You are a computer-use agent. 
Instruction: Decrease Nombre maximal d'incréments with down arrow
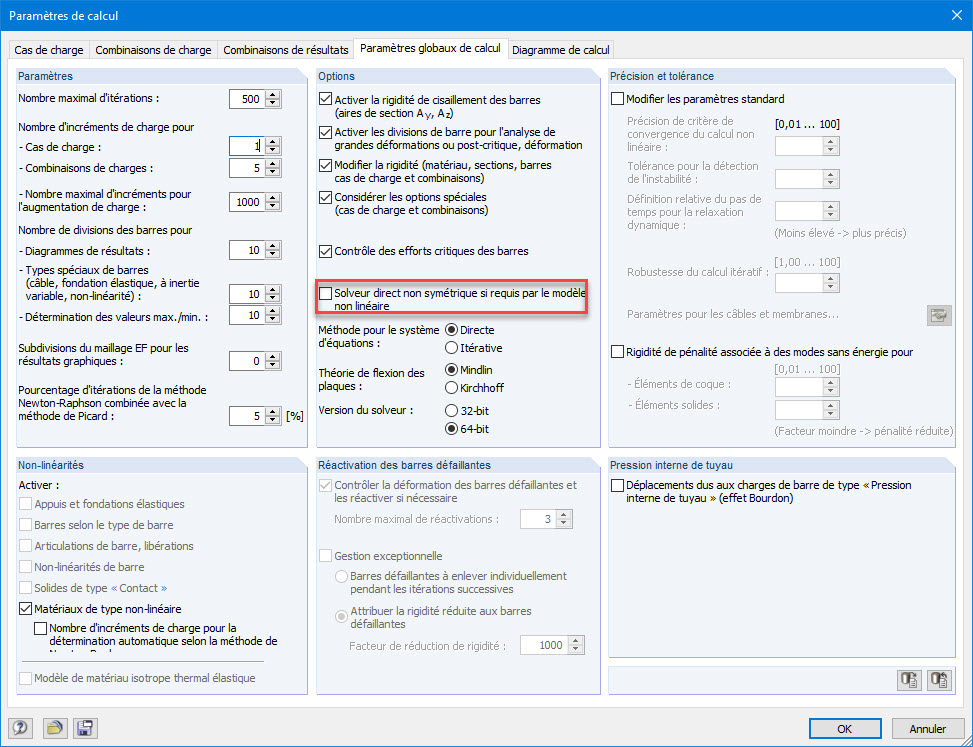[273, 207]
